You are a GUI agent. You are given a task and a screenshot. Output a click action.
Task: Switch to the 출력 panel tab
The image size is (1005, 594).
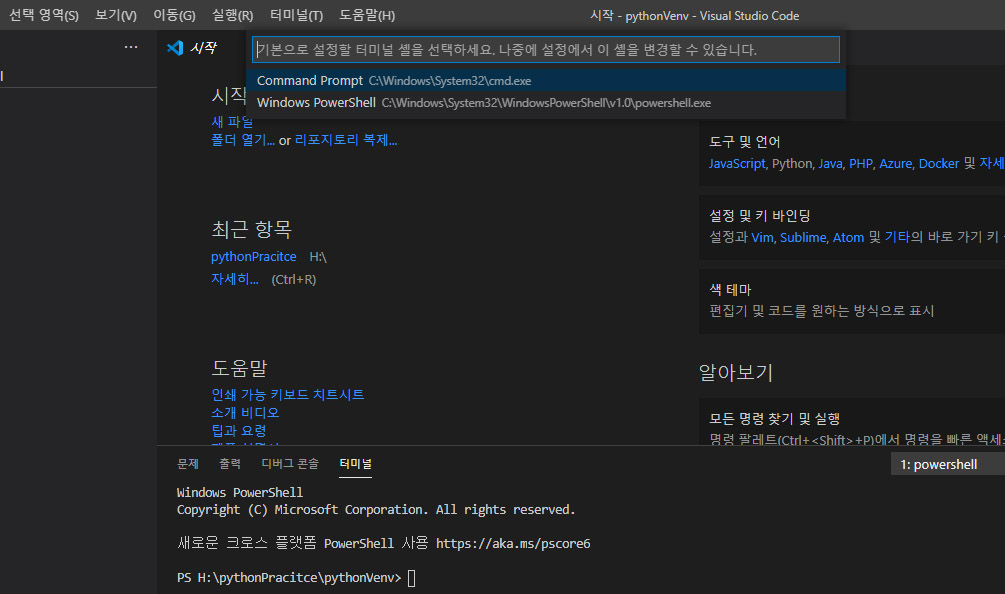click(x=229, y=463)
